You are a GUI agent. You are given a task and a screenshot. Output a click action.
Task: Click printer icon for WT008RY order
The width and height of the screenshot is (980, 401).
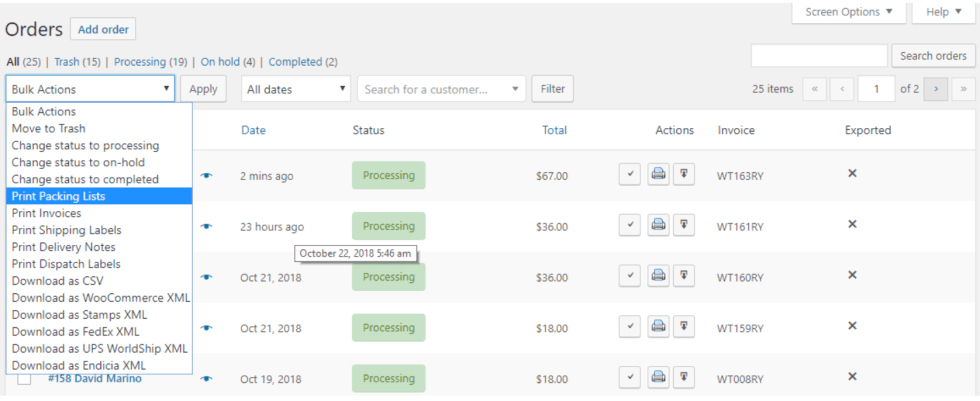click(658, 378)
